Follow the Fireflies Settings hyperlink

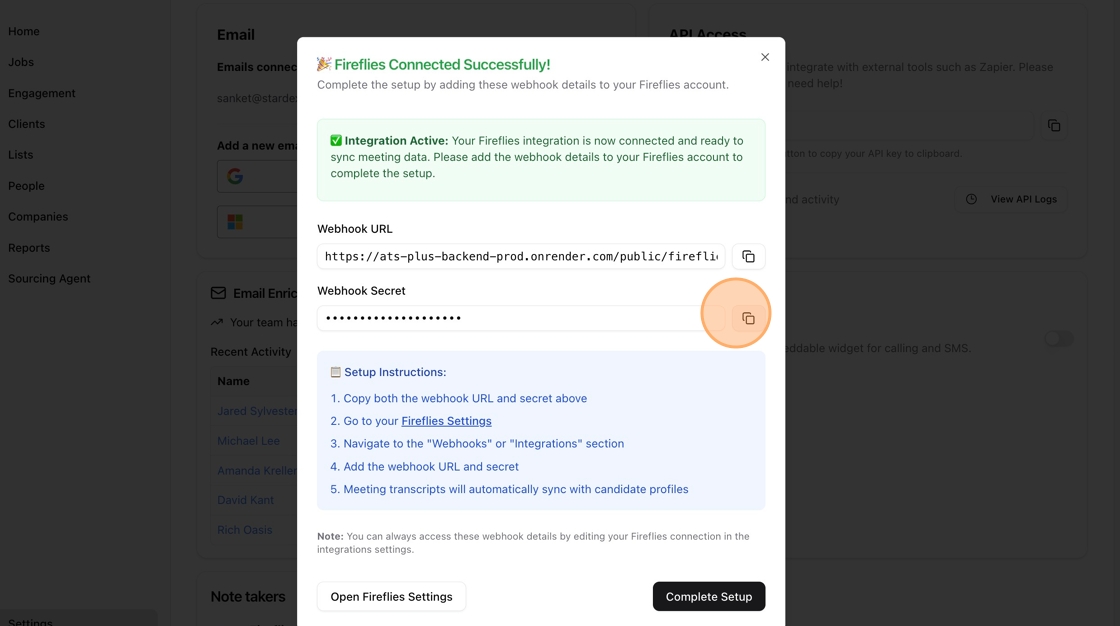(x=446, y=421)
